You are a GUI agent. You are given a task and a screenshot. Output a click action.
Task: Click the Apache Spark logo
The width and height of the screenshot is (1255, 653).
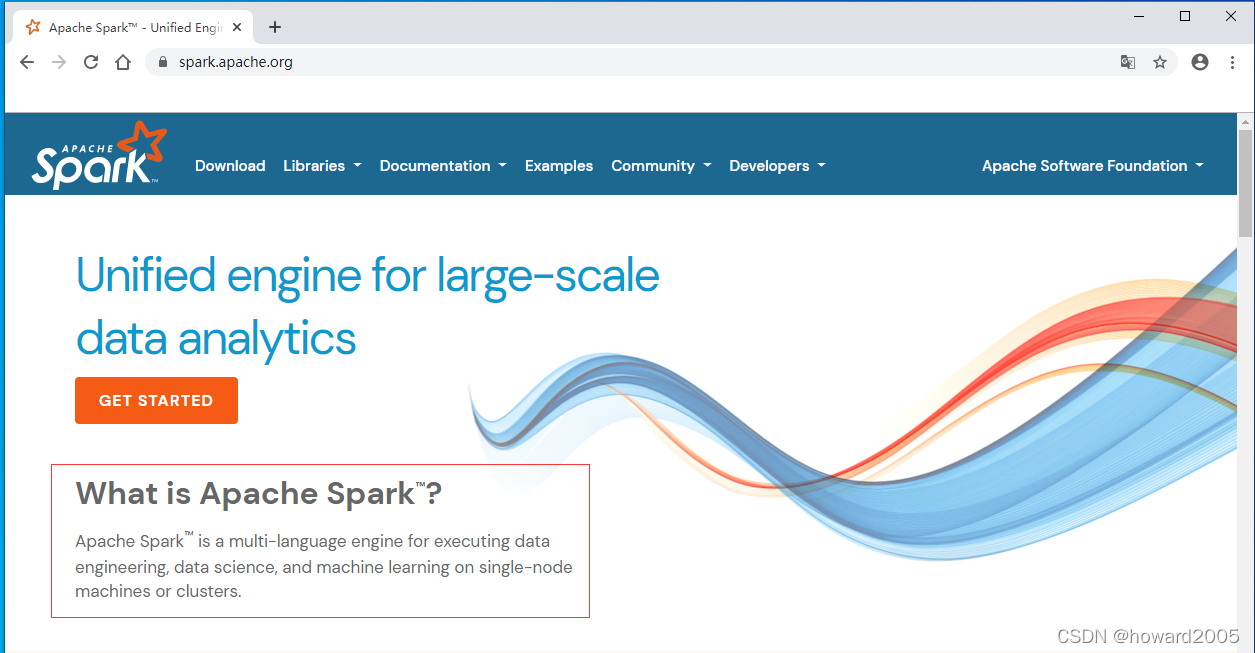point(100,155)
